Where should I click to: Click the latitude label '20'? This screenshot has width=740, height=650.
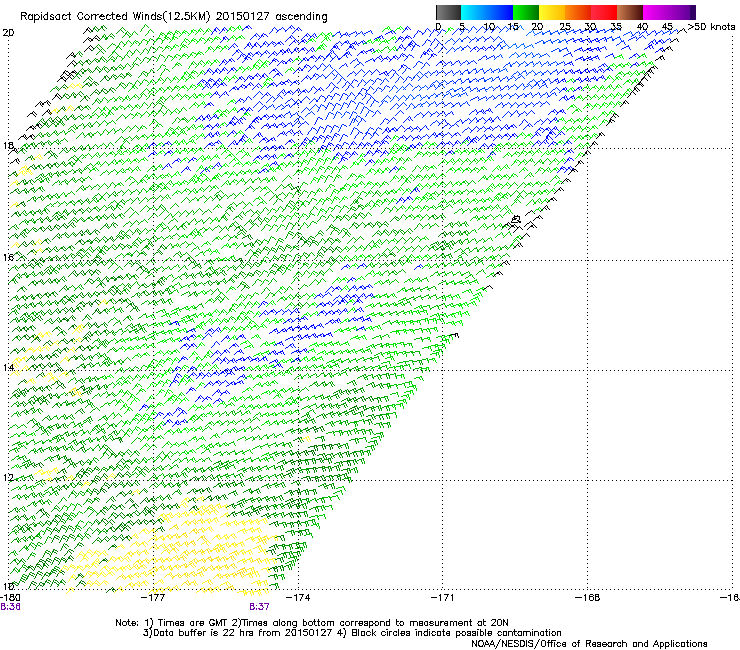click(x=8, y=33)
